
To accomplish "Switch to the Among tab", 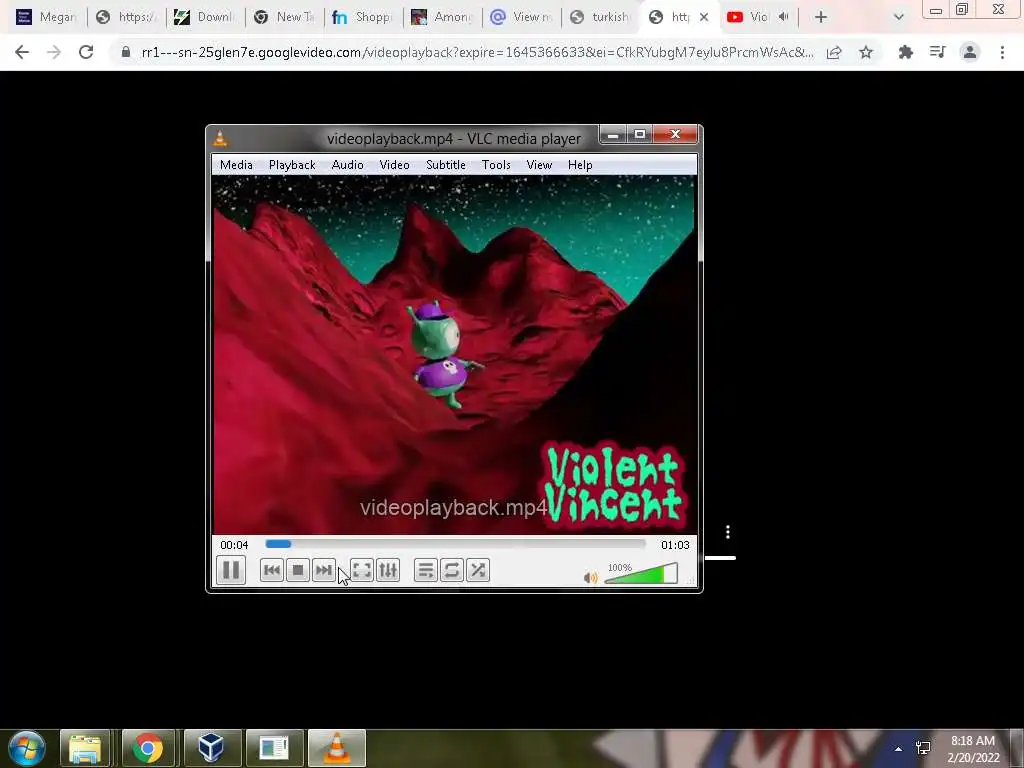I will coord(443,17).
